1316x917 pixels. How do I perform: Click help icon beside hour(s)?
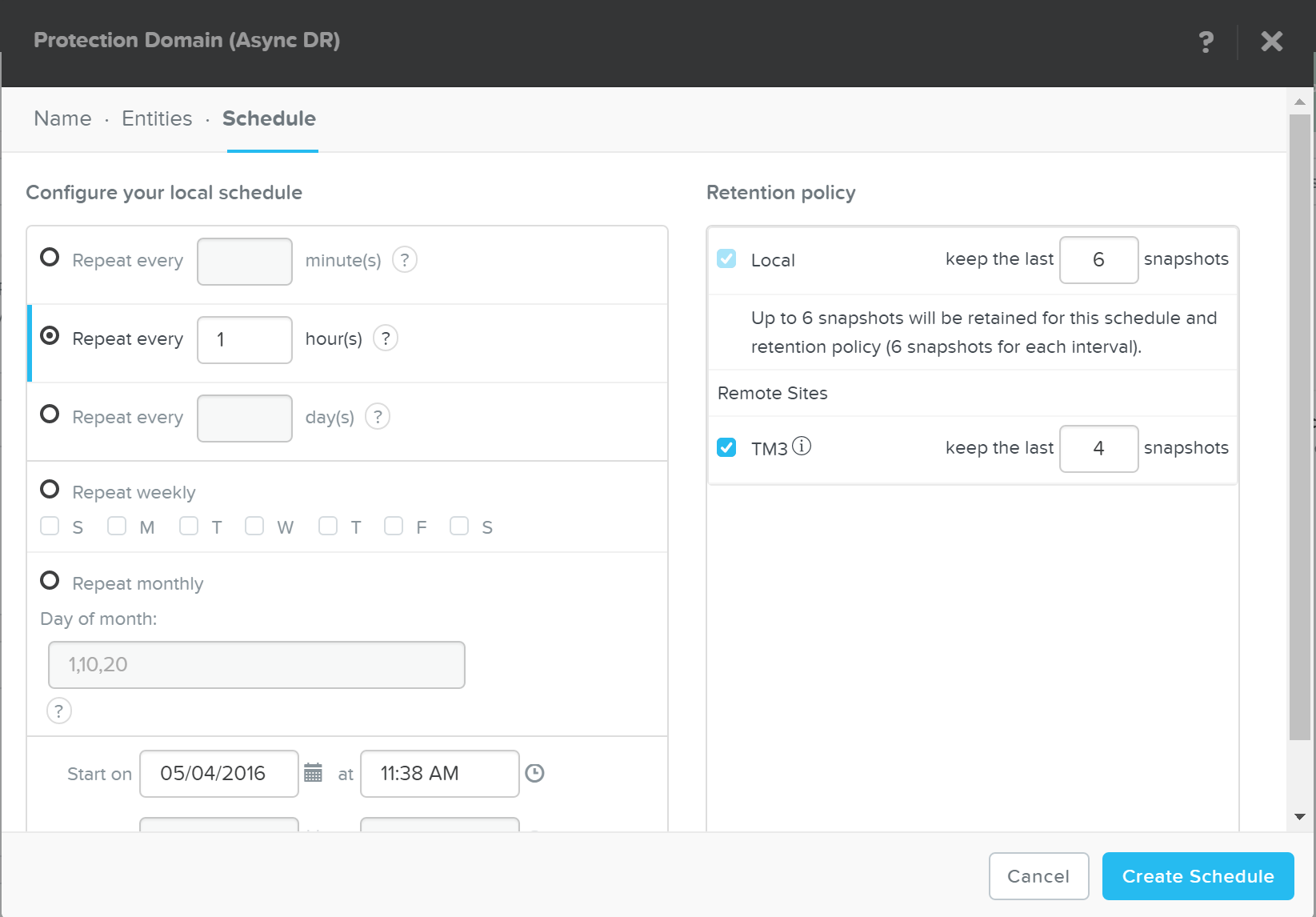[x=386, y=338]
